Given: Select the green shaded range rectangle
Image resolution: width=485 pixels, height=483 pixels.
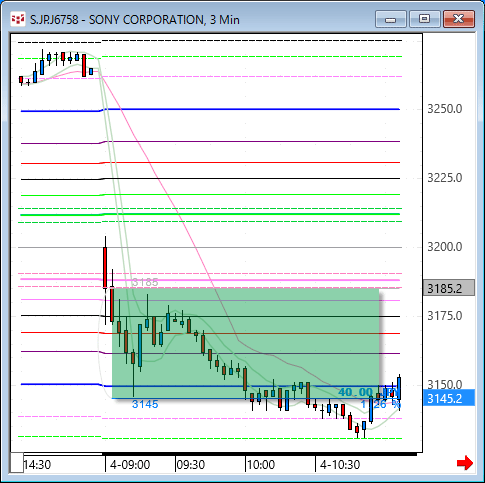Looking at the screenshot, I should click(x=246, y=343).
